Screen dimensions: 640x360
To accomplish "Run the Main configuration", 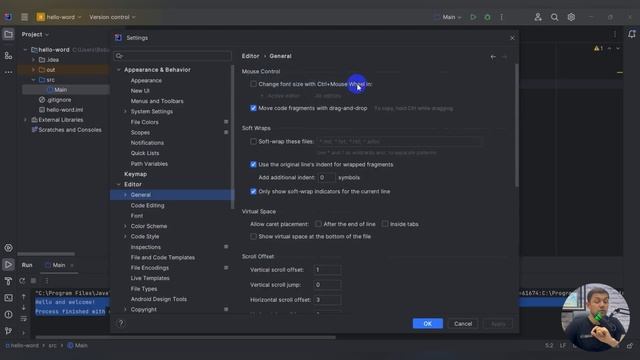I will coord(473,17).
